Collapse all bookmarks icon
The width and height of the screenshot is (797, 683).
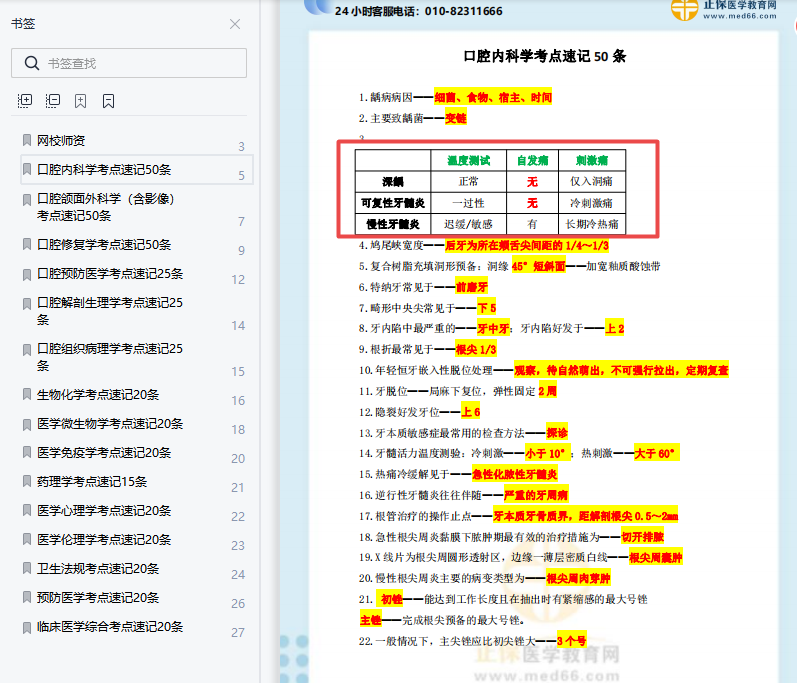coord(53,101)
